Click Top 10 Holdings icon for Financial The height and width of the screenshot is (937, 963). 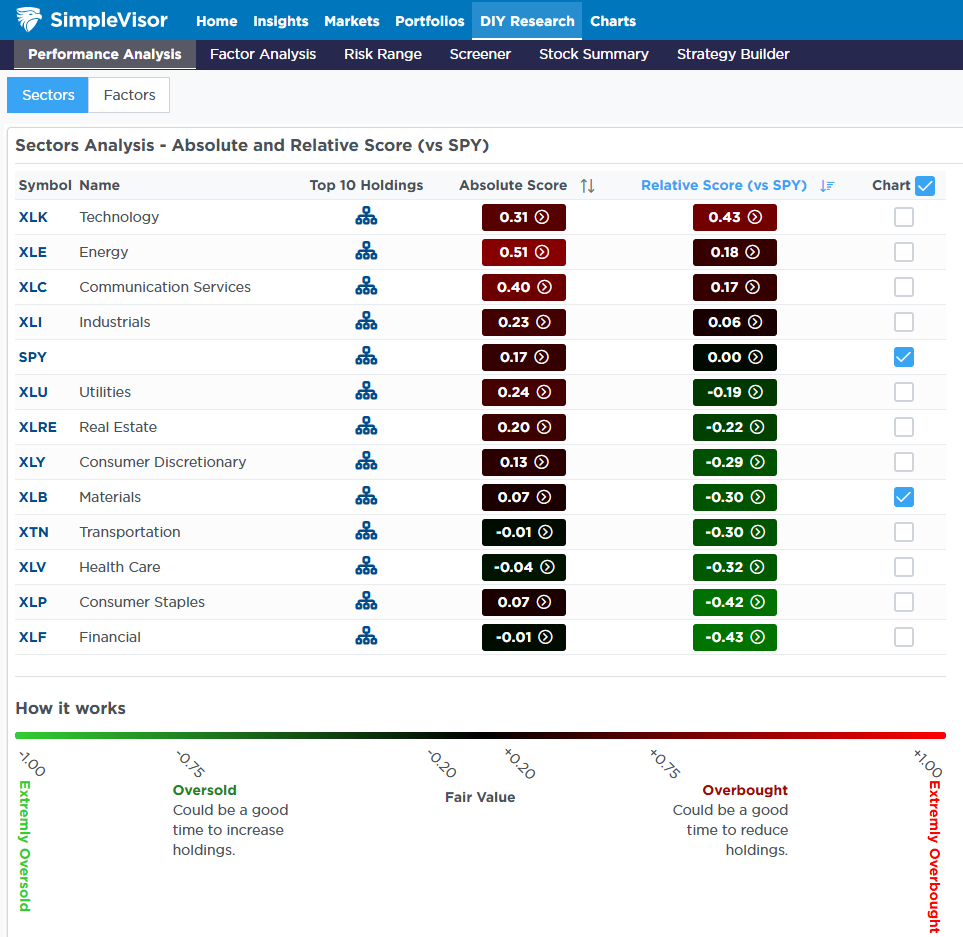366,637
